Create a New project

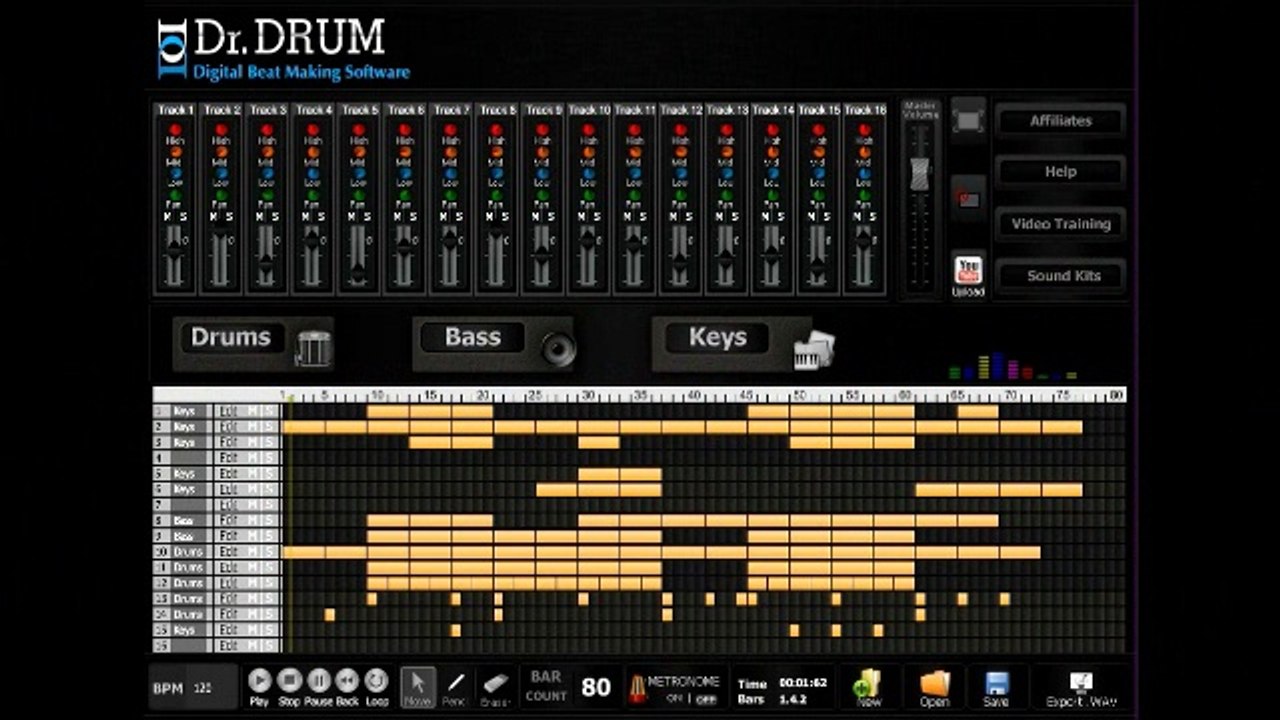pyautogui.click(x=868, y=687)
